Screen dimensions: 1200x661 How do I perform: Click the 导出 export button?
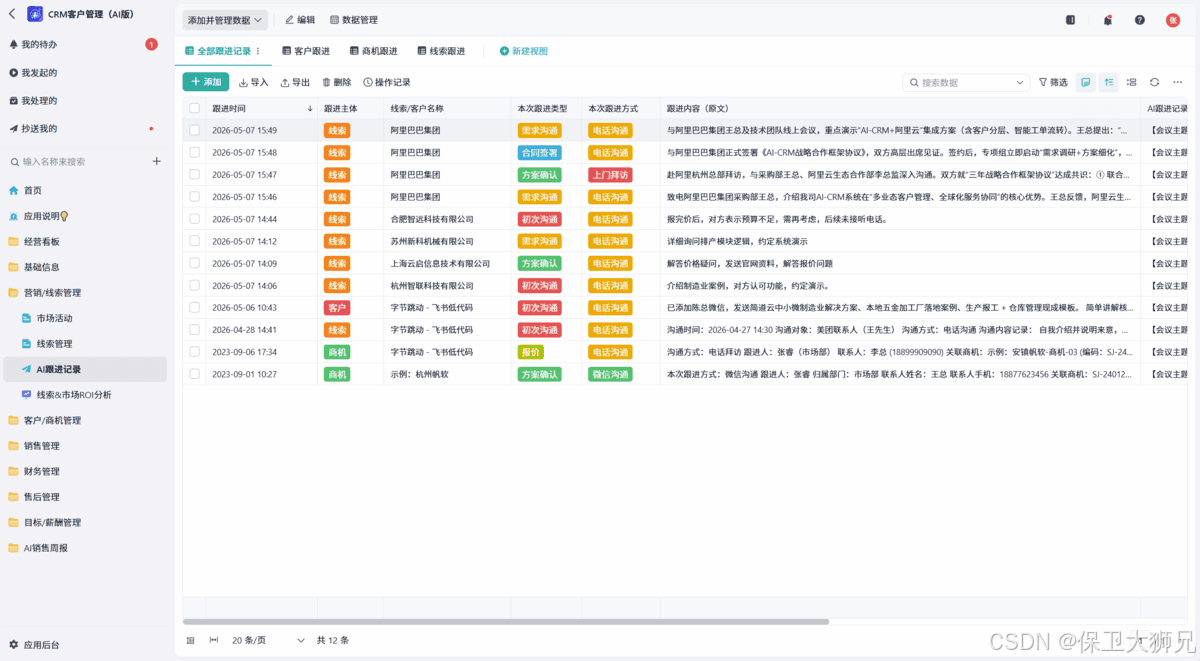295,83
